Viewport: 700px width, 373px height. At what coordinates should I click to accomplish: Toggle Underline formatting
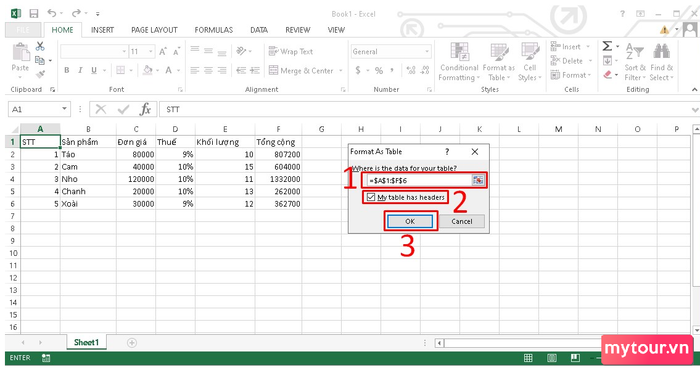(94, 70)
